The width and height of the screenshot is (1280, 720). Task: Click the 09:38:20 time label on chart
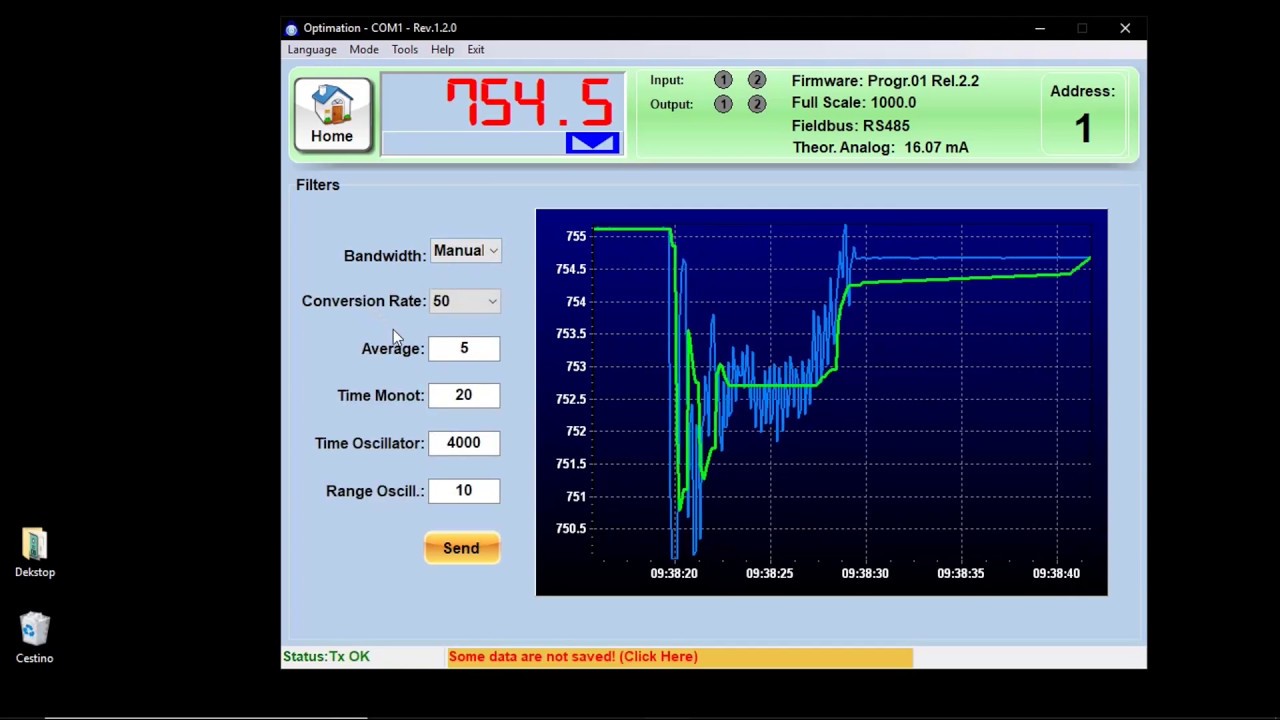(x=674, y=574)
